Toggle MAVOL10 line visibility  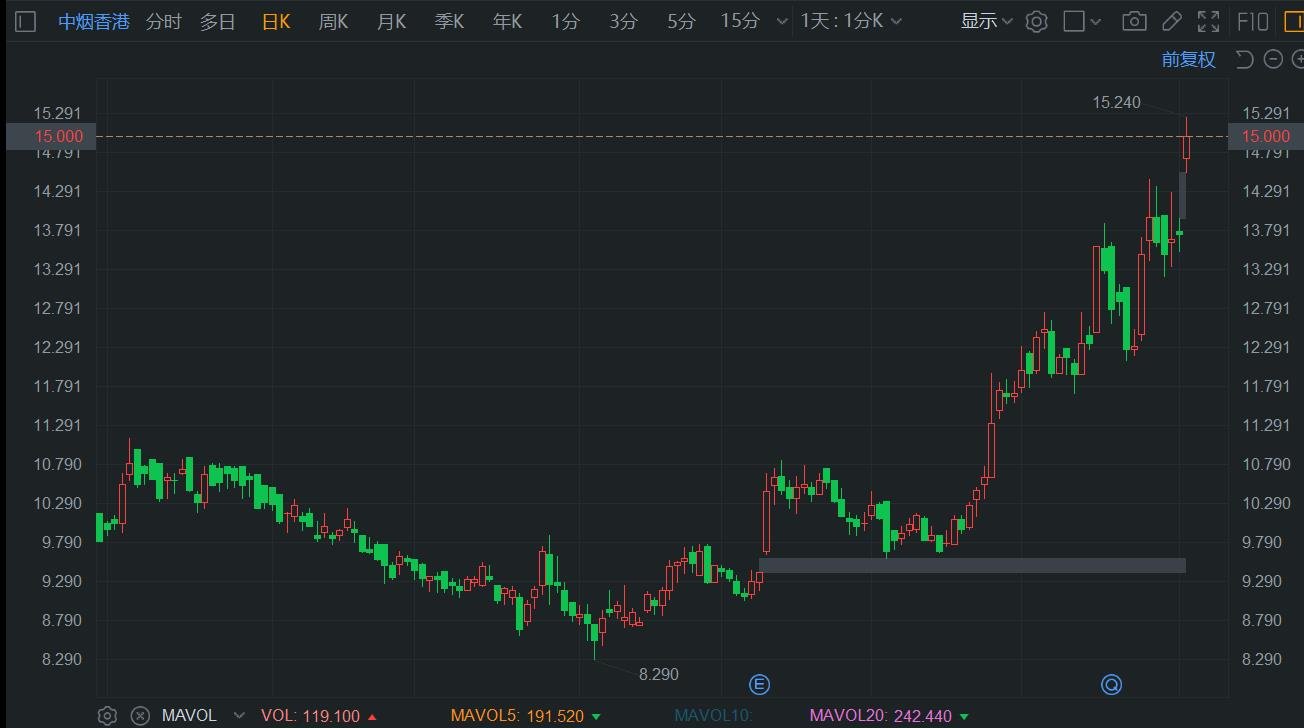pyautogui.click(x=714, y=715)
